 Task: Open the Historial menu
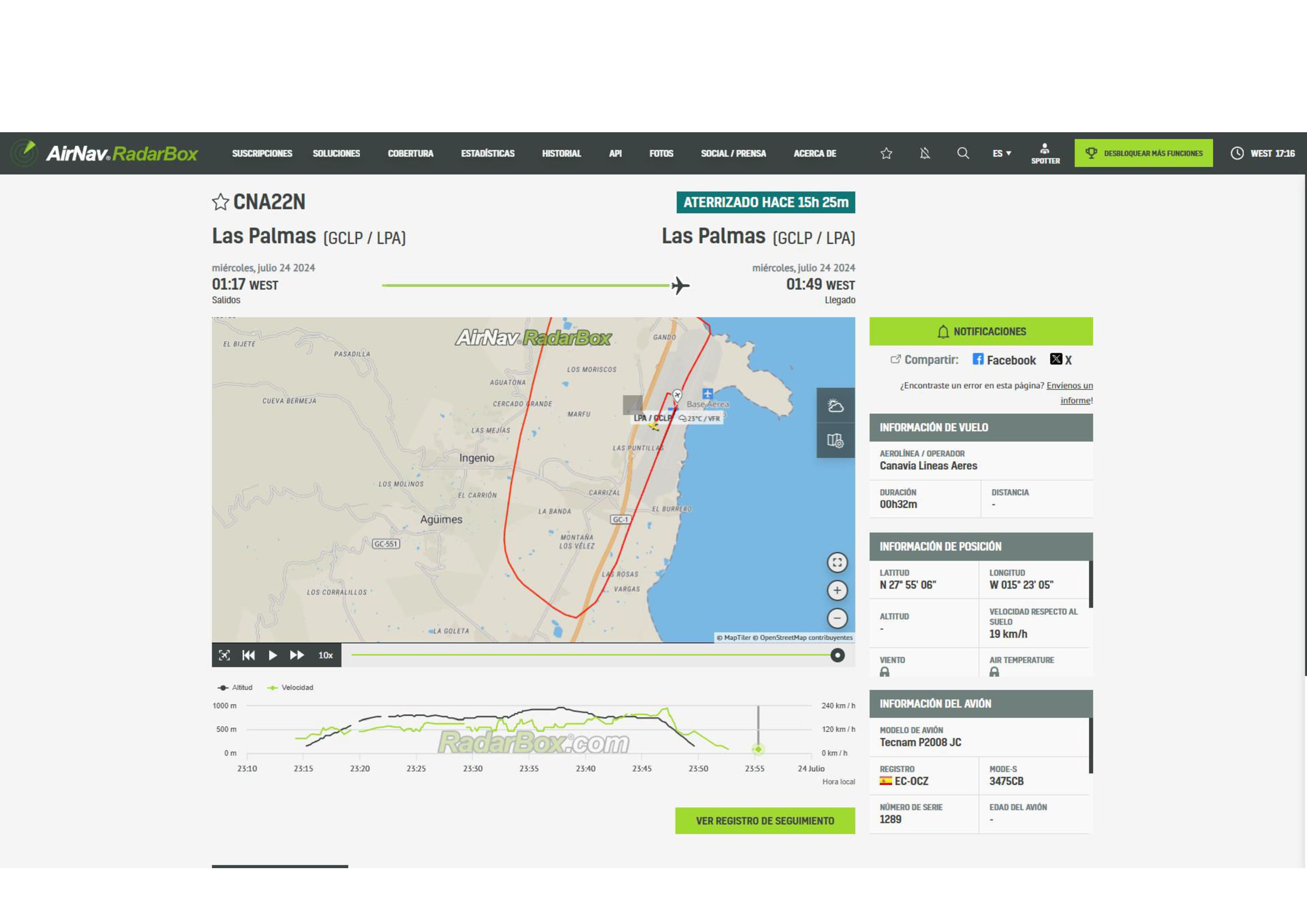coord(561,153)
